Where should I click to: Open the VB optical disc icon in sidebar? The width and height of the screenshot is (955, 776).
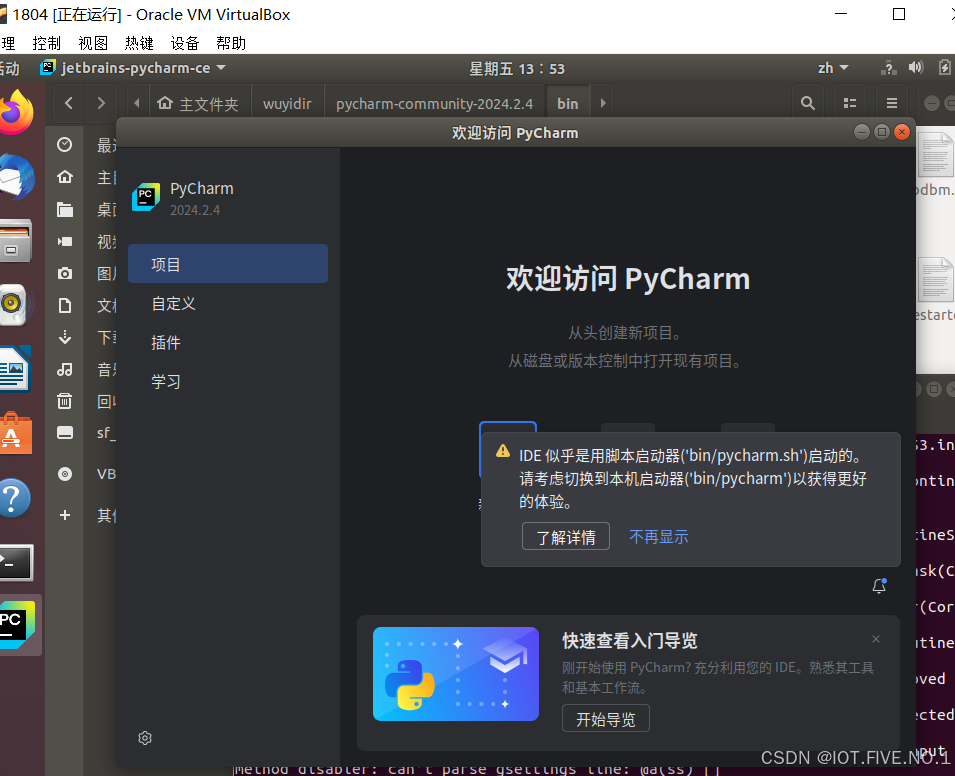[65, 474]
